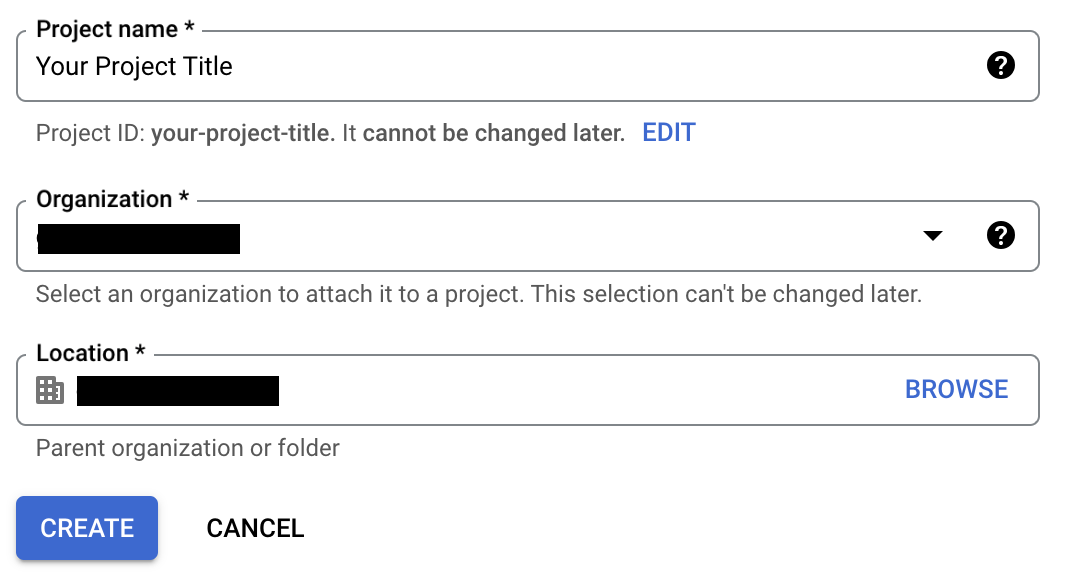Select the redacted organization value in dropdown

pos(139,239)
